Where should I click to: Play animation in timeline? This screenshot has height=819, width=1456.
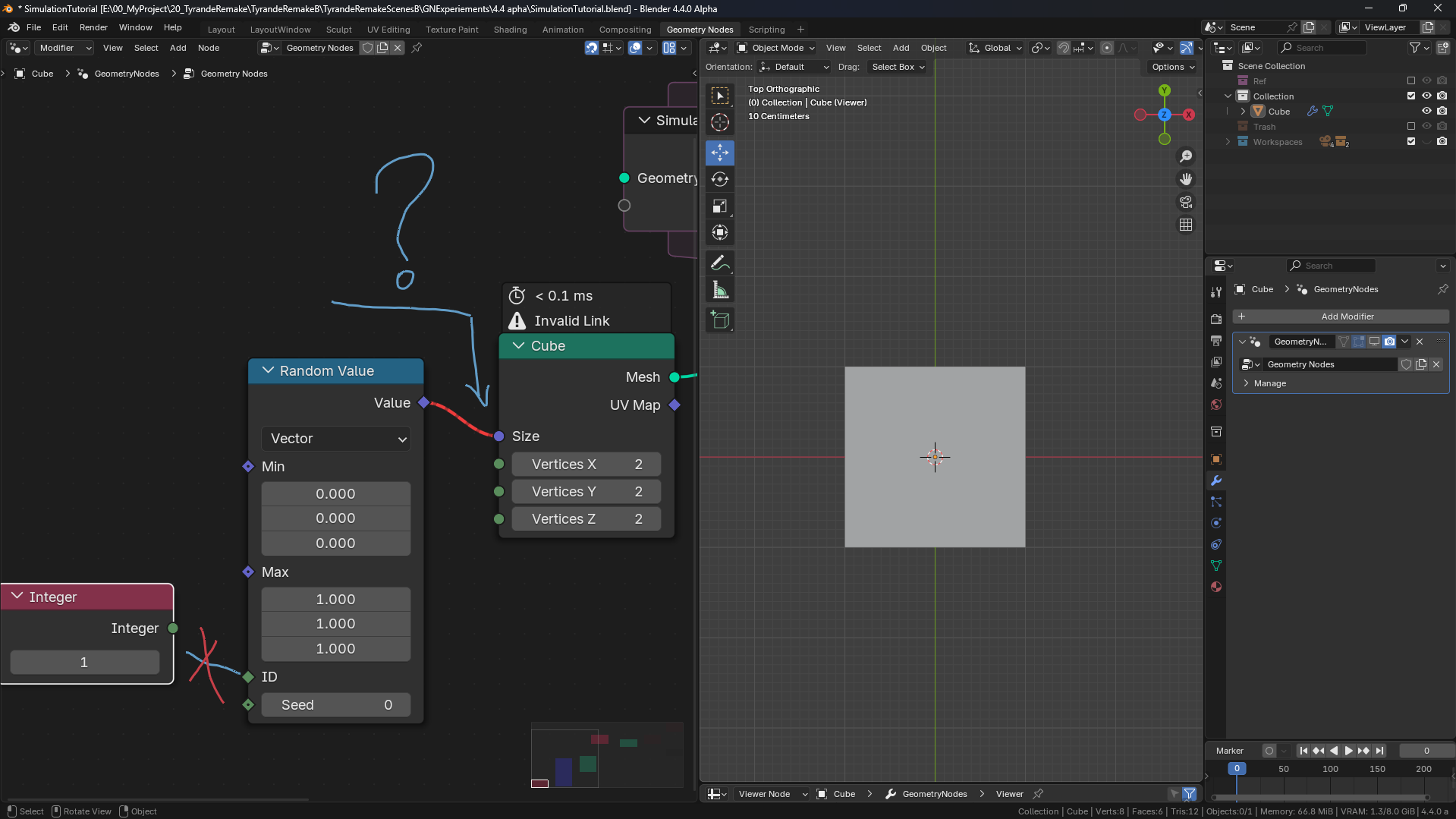[1349, 751]
